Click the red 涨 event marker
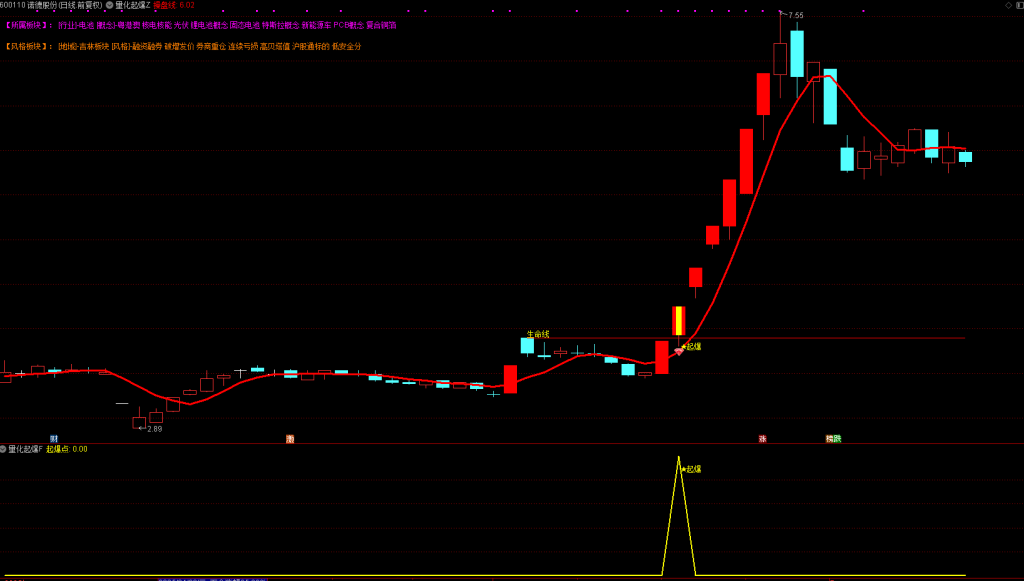1024x581 pixels. pyautogui.click(x=762, y=438)
